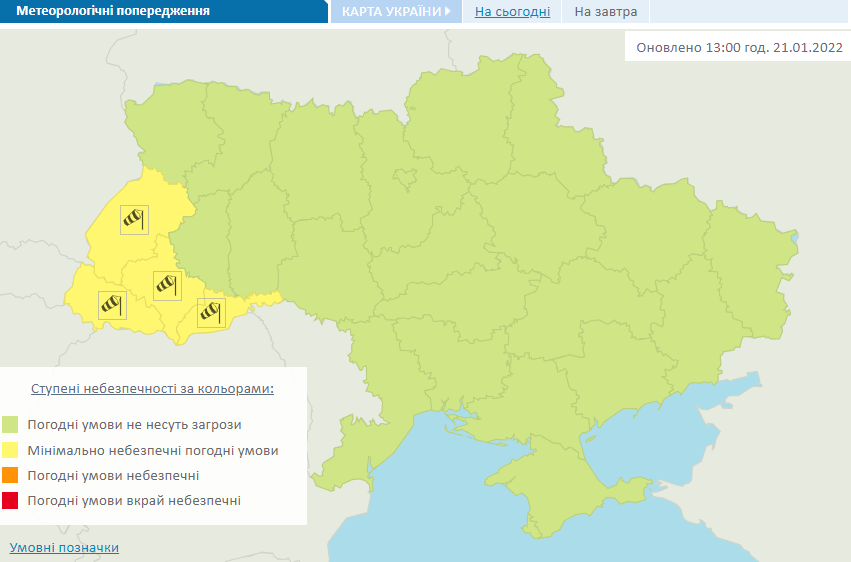Screen dimensions: 851x562
Task: Click legend text Погодні умови небезпечні
Action: 113,476
